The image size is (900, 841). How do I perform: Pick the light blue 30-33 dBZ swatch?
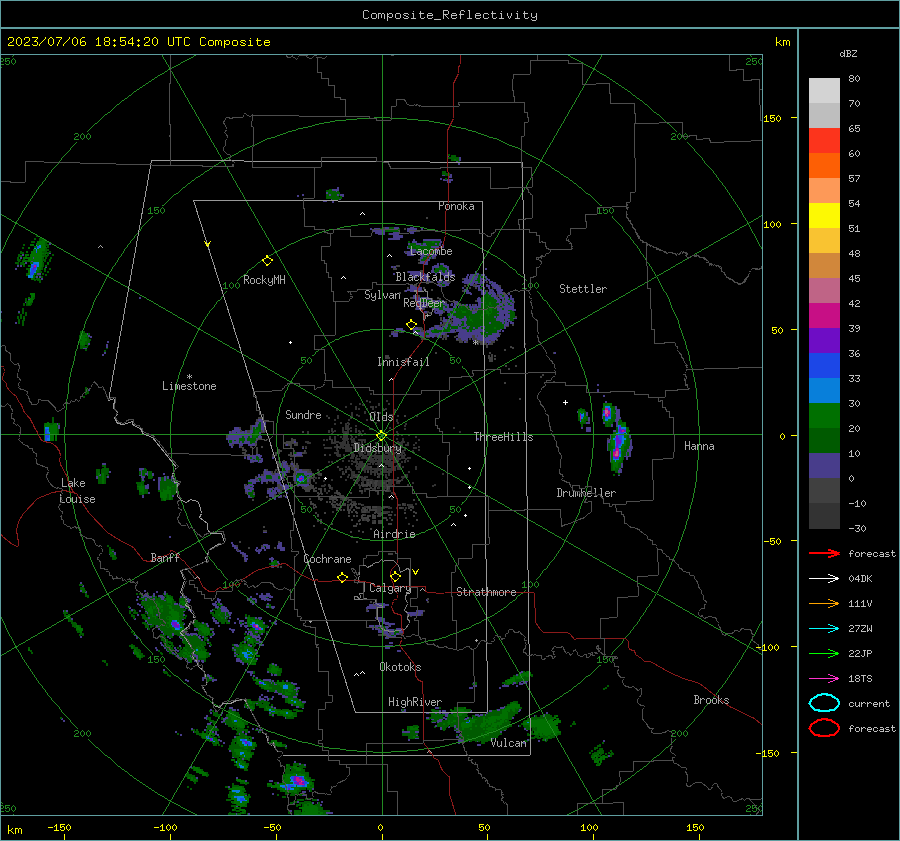tap(824, 391)
